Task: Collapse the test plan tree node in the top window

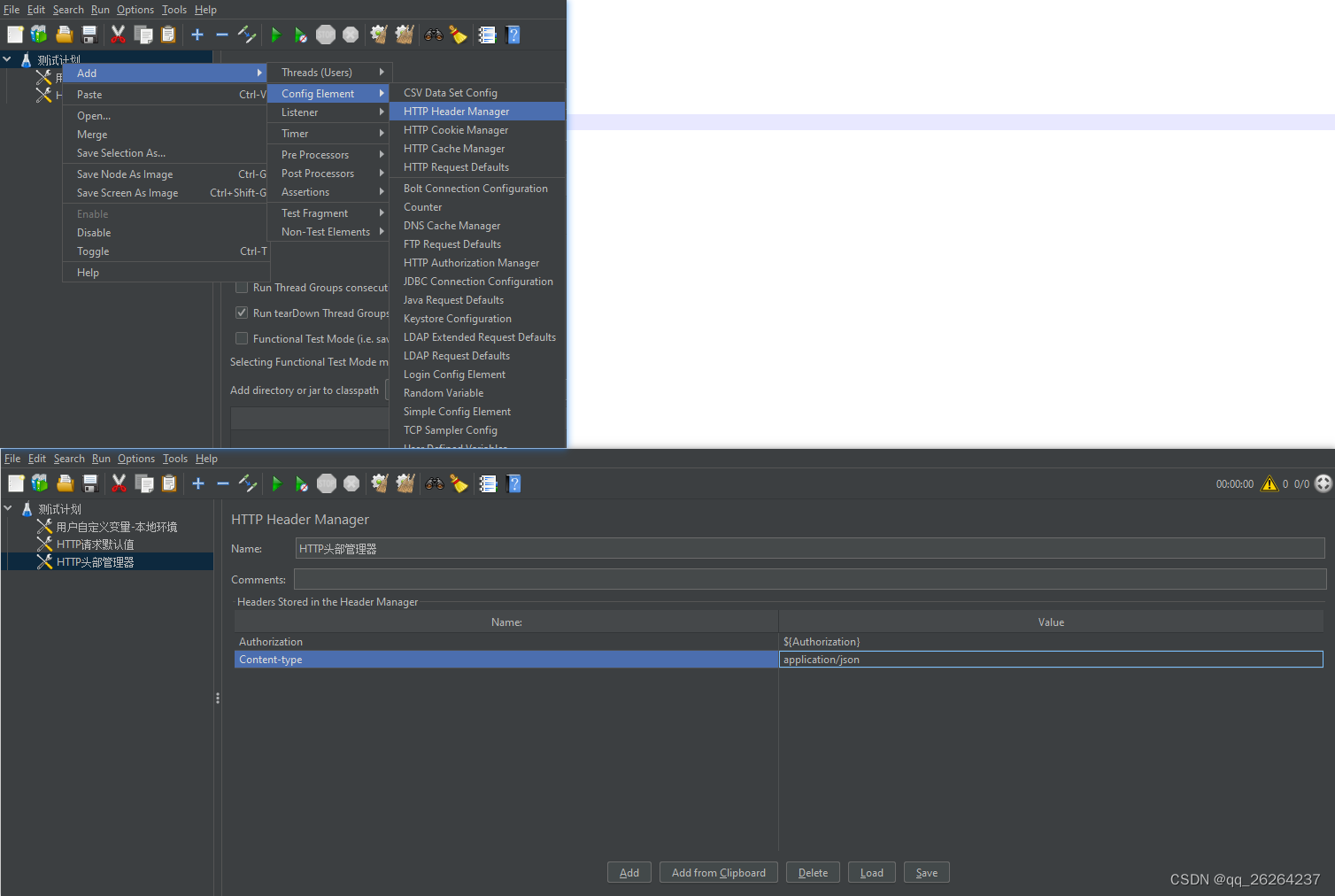Action: tap(7, 59)
